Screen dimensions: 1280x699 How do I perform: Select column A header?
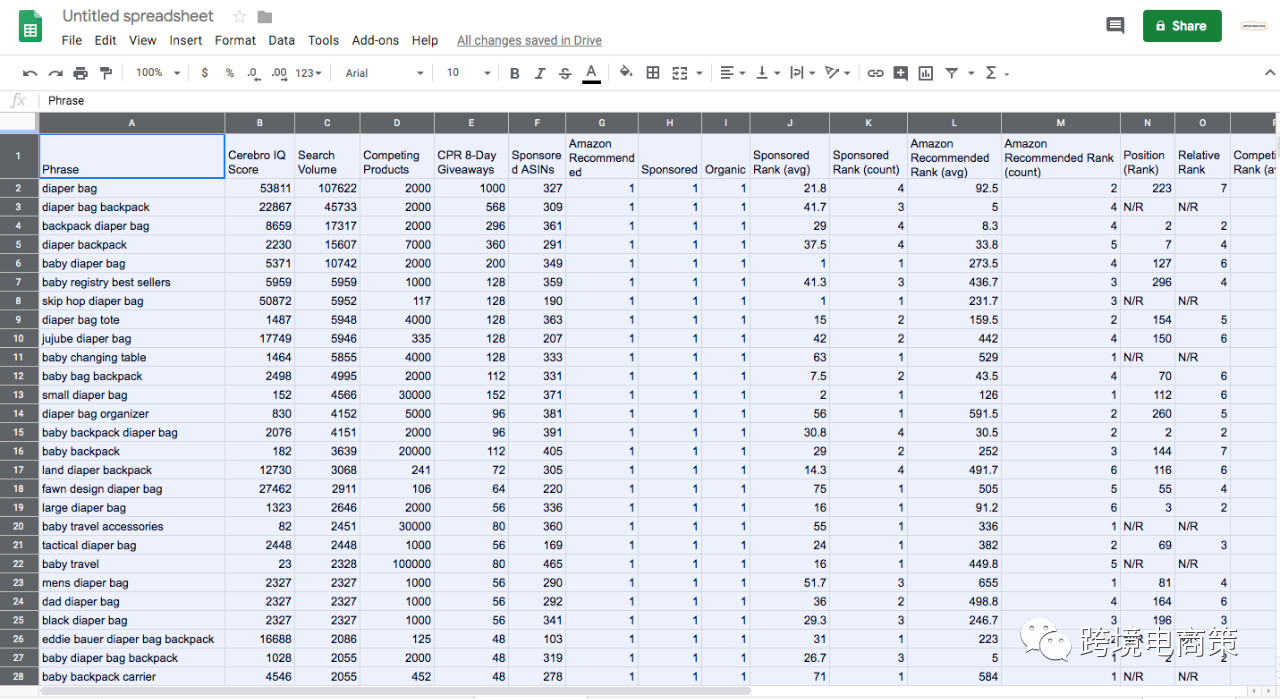[x=132, y=123]
